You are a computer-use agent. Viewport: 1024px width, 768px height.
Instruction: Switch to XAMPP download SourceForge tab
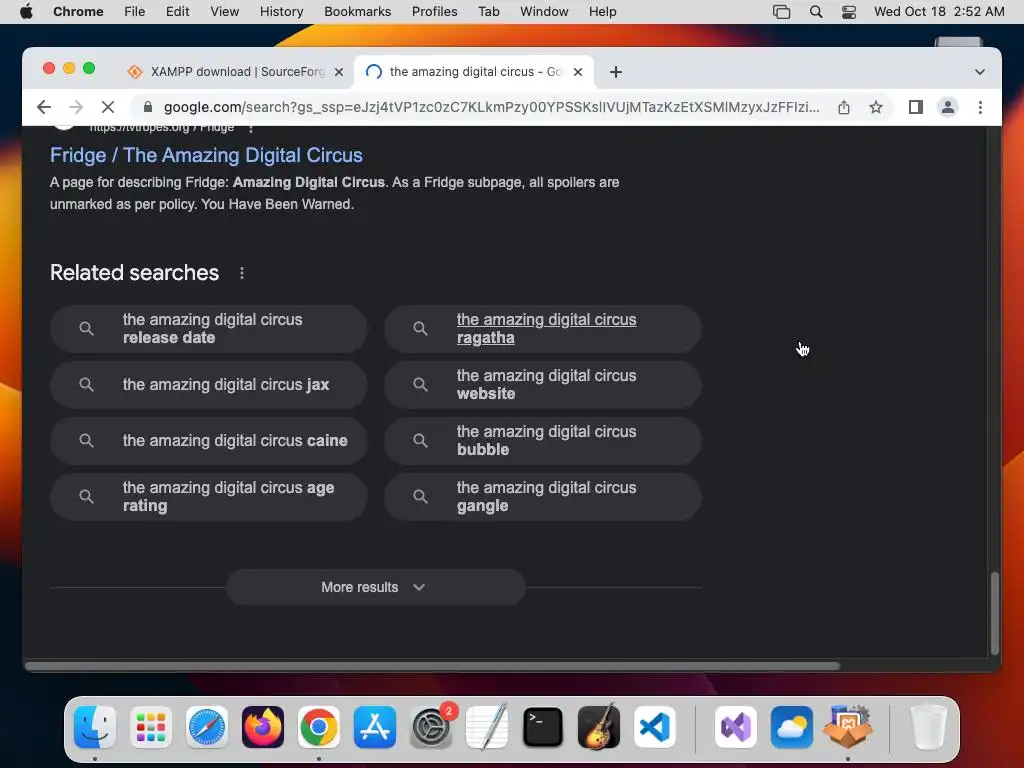(x=235, y=72)
